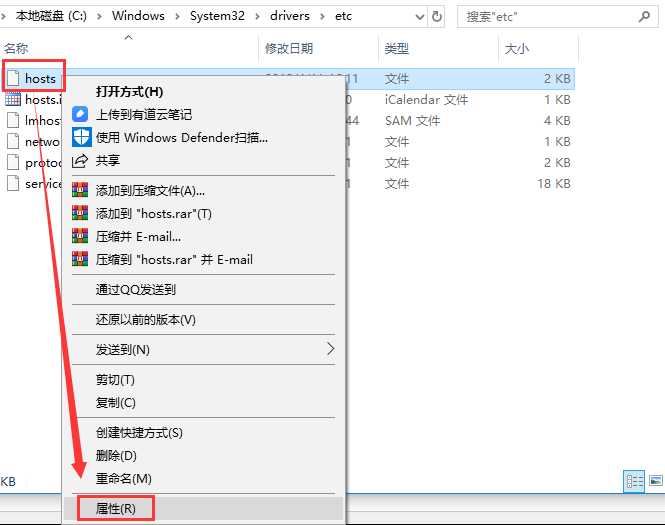Click WinRAR icon beside 添加到压缩文件(A)

80,190
